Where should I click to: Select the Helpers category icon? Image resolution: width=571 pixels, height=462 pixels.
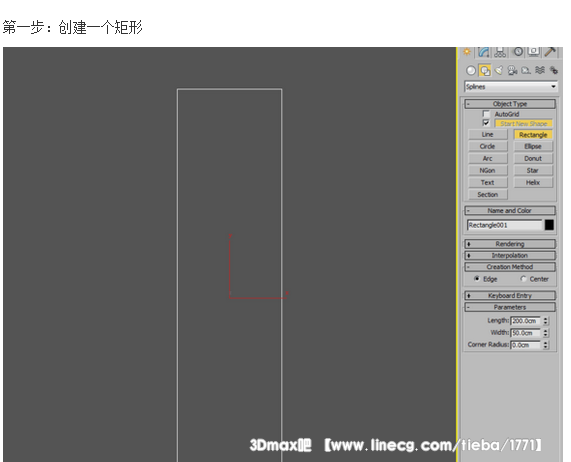click(x=526, y=70)
